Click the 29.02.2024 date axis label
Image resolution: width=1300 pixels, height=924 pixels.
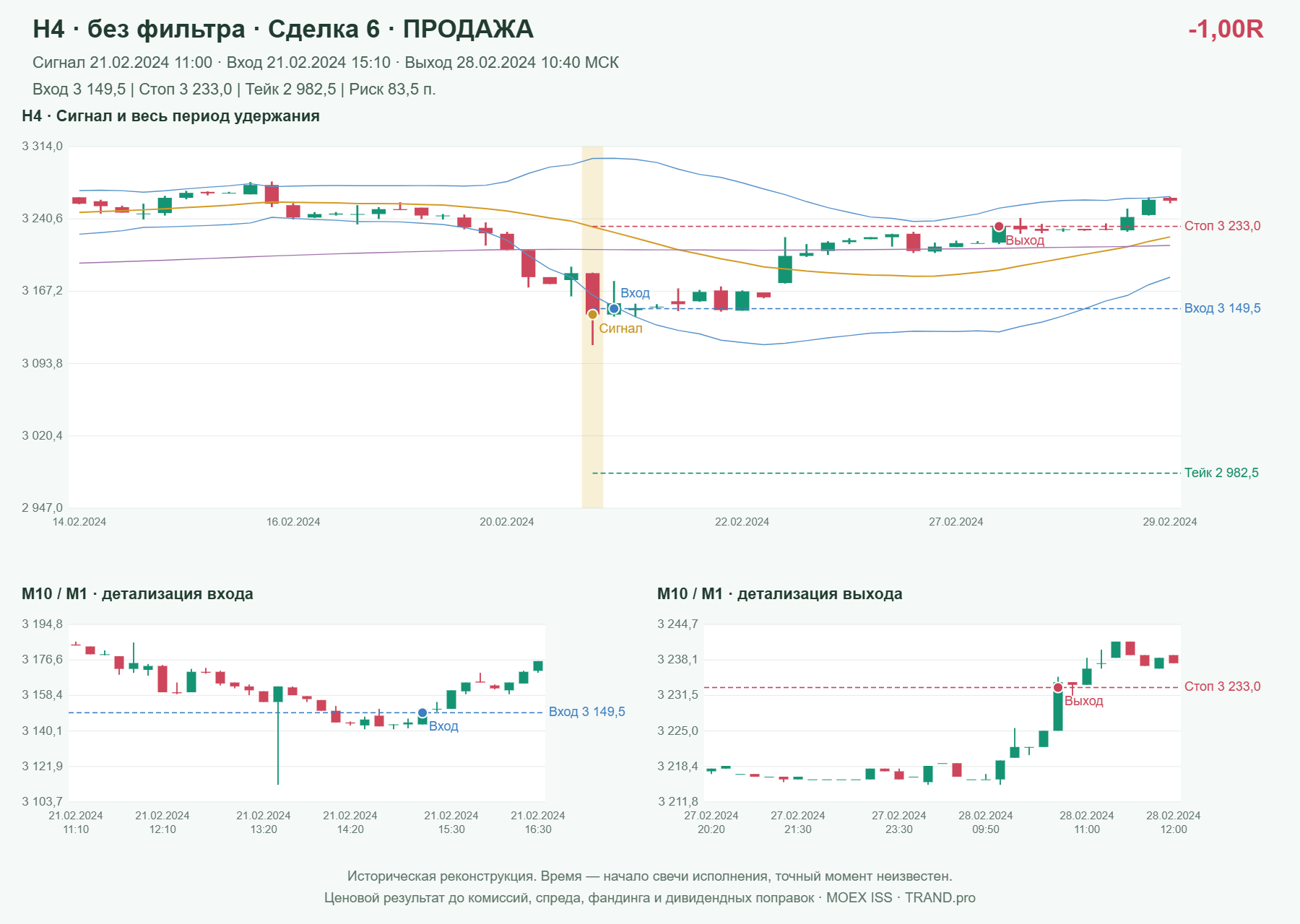(1170, 522)
